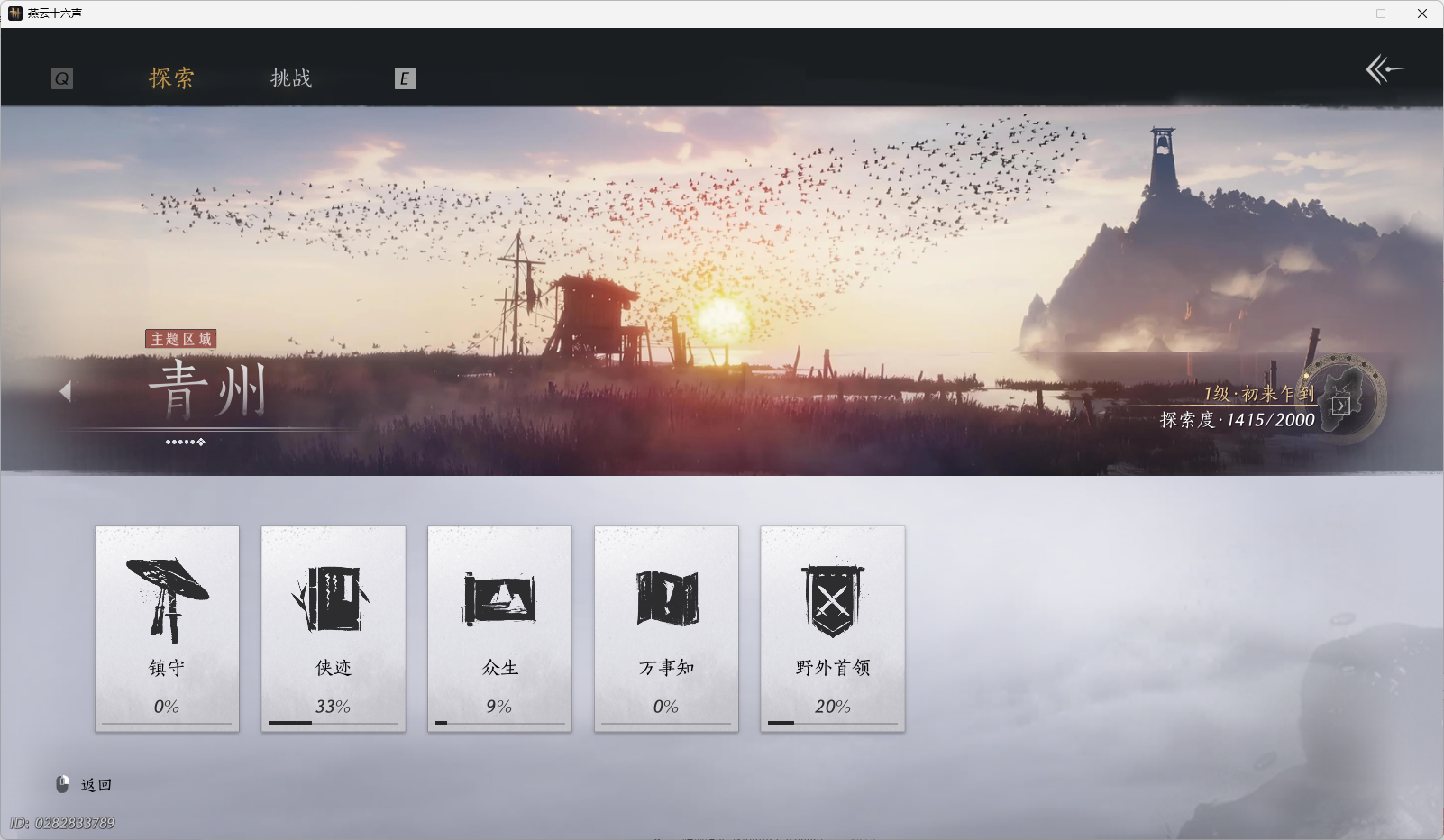
Task: Open the 万事知 category card
Action: point(665,628)
